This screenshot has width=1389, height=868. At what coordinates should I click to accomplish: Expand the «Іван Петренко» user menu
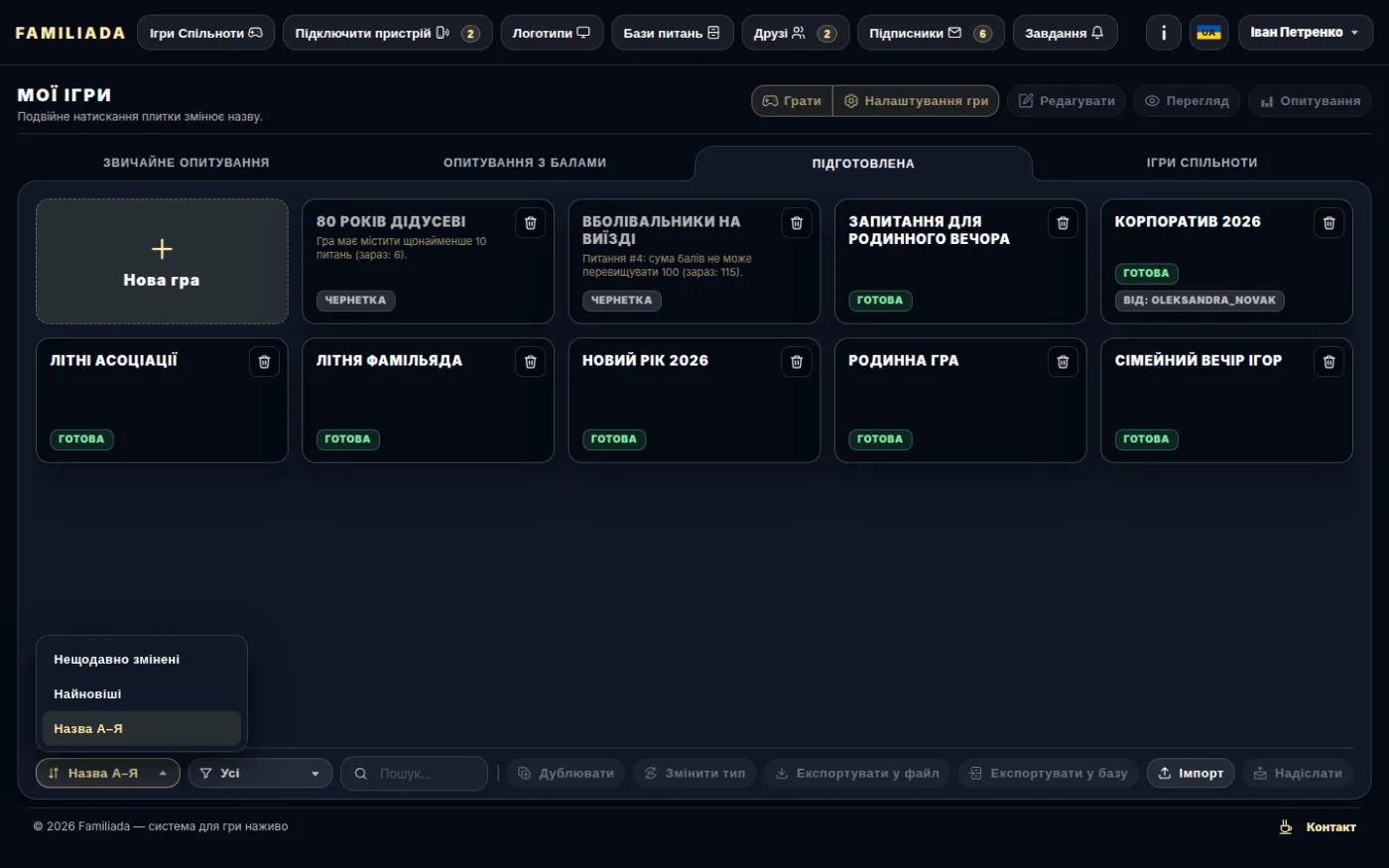tap(1306, 33)
